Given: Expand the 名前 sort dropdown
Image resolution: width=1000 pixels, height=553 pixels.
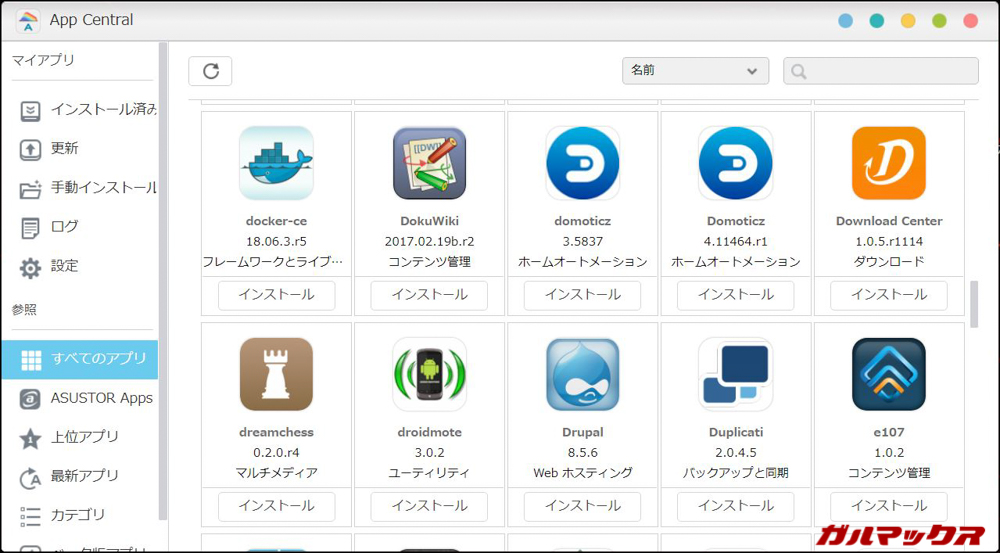Looking at the screenshot, I should [695, 71].
